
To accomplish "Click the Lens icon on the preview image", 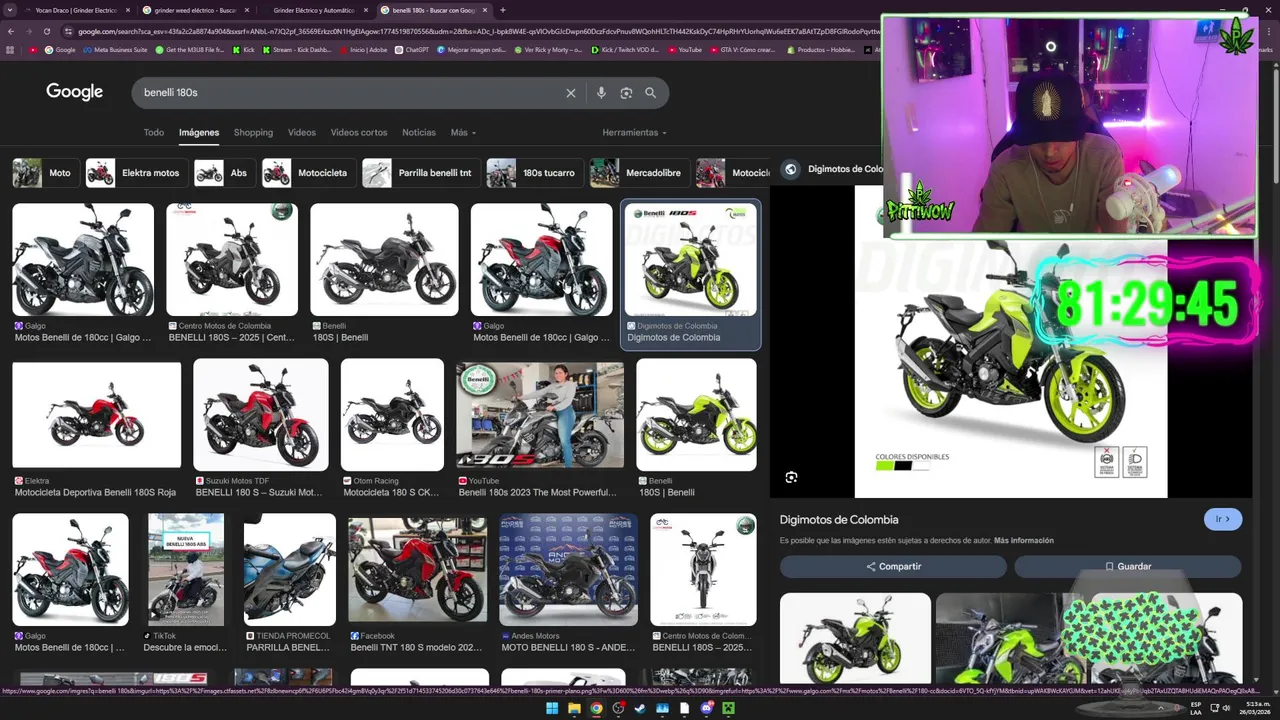I will [791, 477].
